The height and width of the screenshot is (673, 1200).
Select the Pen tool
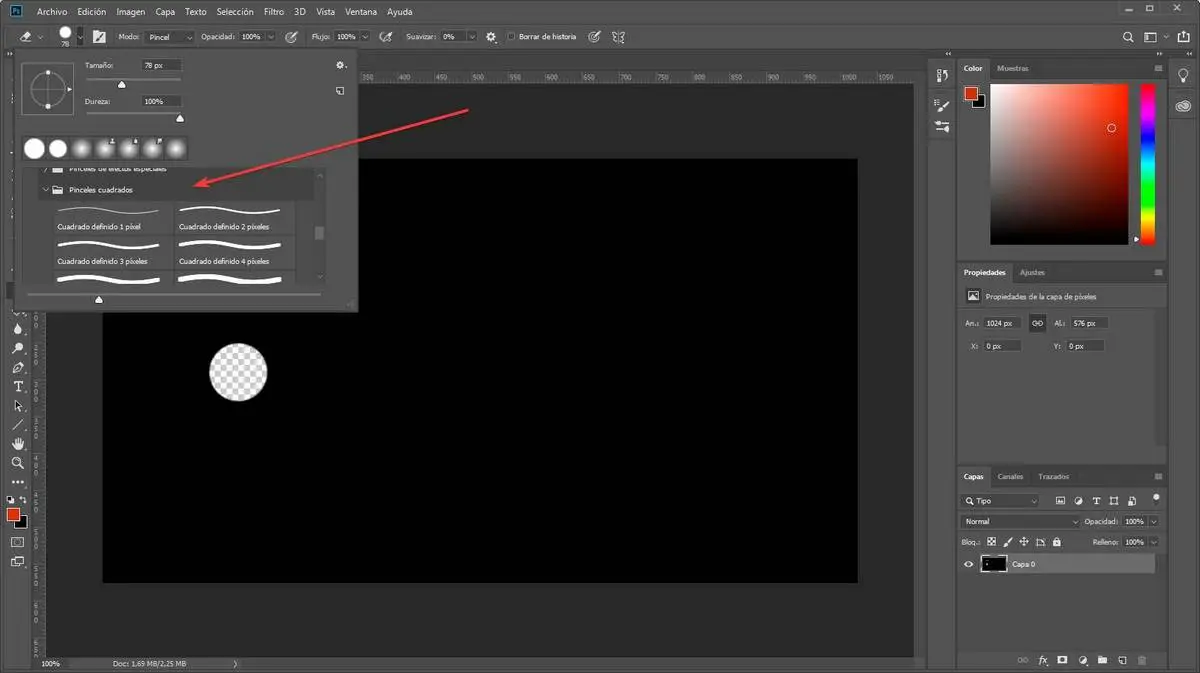point(17,368)
